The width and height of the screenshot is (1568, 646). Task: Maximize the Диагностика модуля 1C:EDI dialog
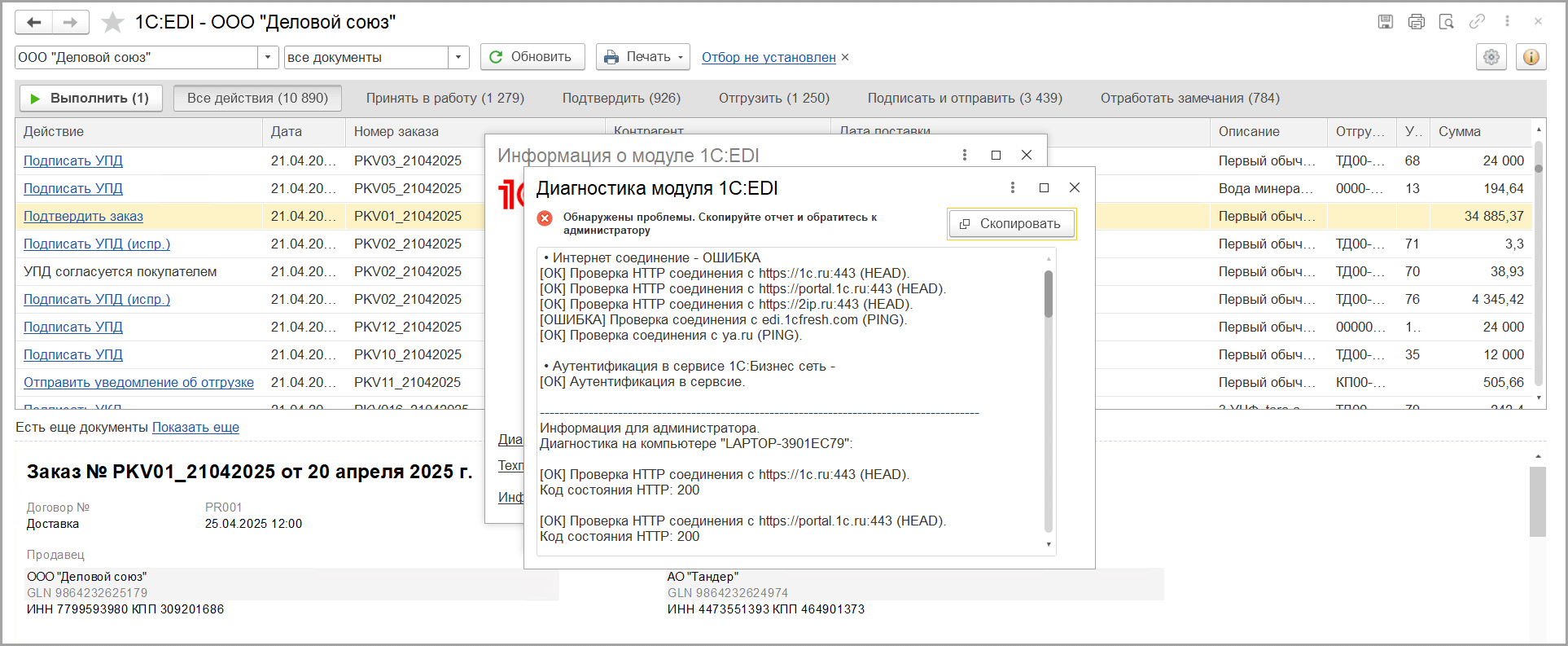[1045, 187]
